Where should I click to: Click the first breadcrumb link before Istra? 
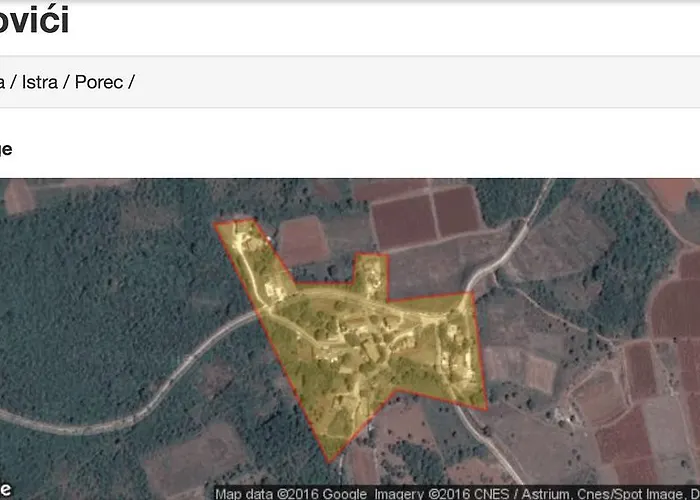(x=3, y=82)
